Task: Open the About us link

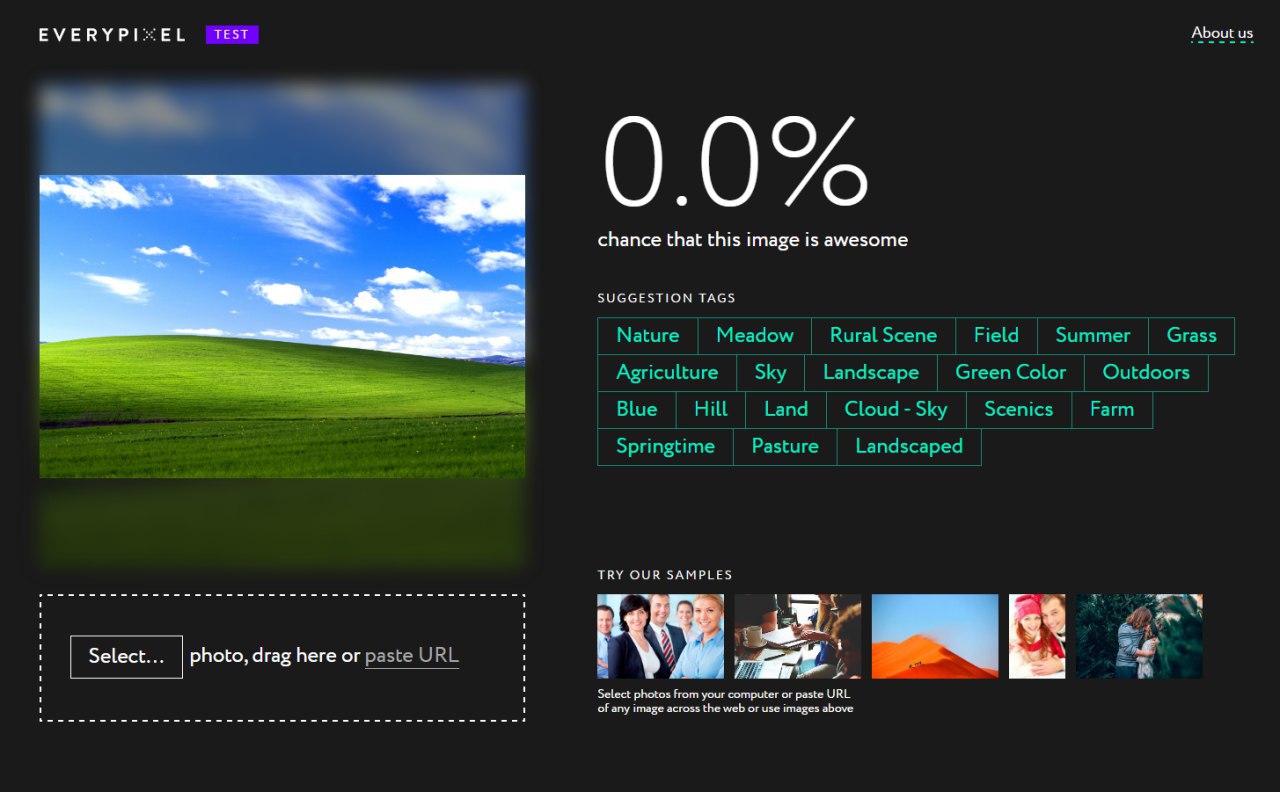Action: [1222, 33]
